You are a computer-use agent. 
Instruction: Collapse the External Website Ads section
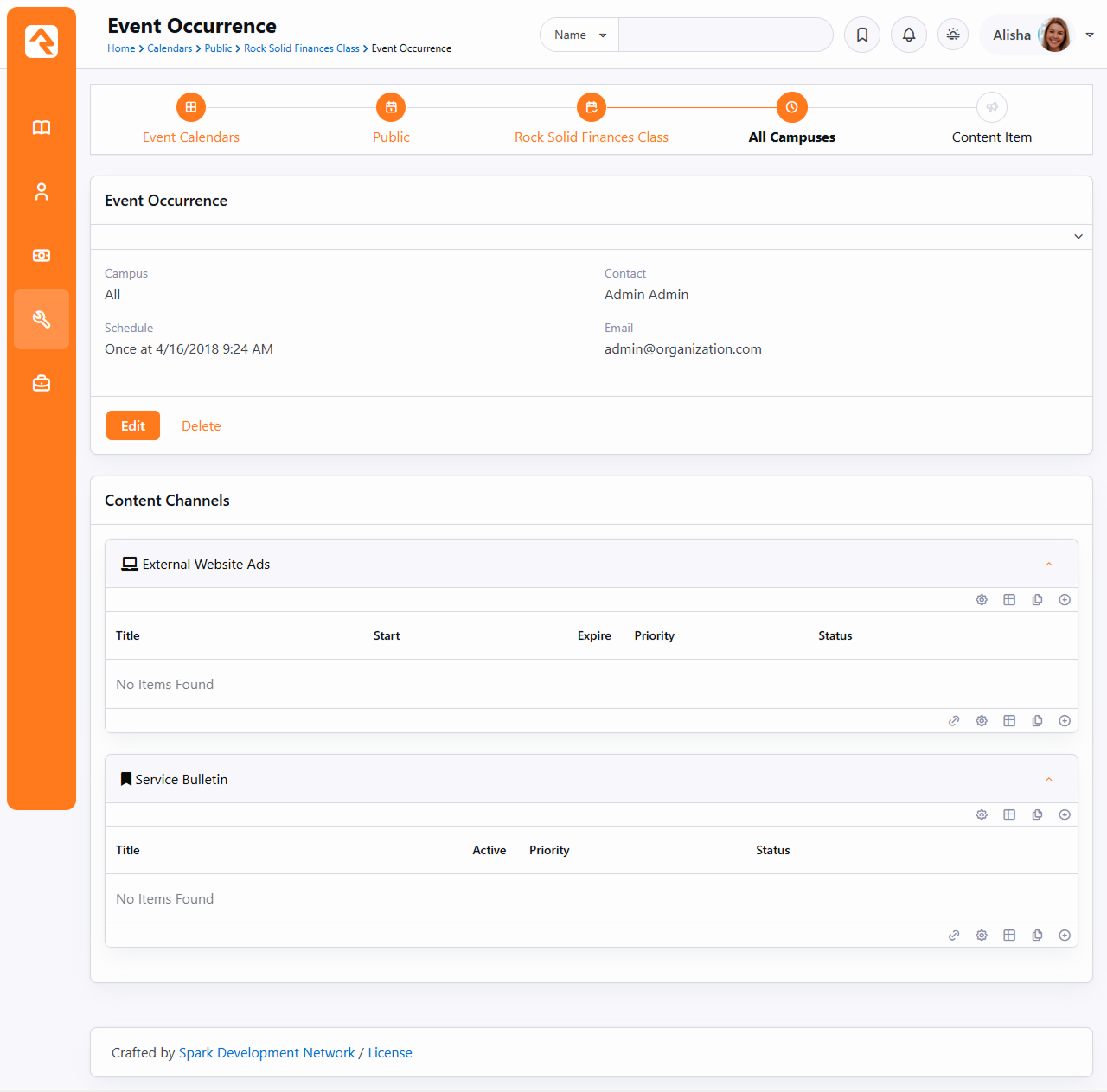(x=1048, y=565)
